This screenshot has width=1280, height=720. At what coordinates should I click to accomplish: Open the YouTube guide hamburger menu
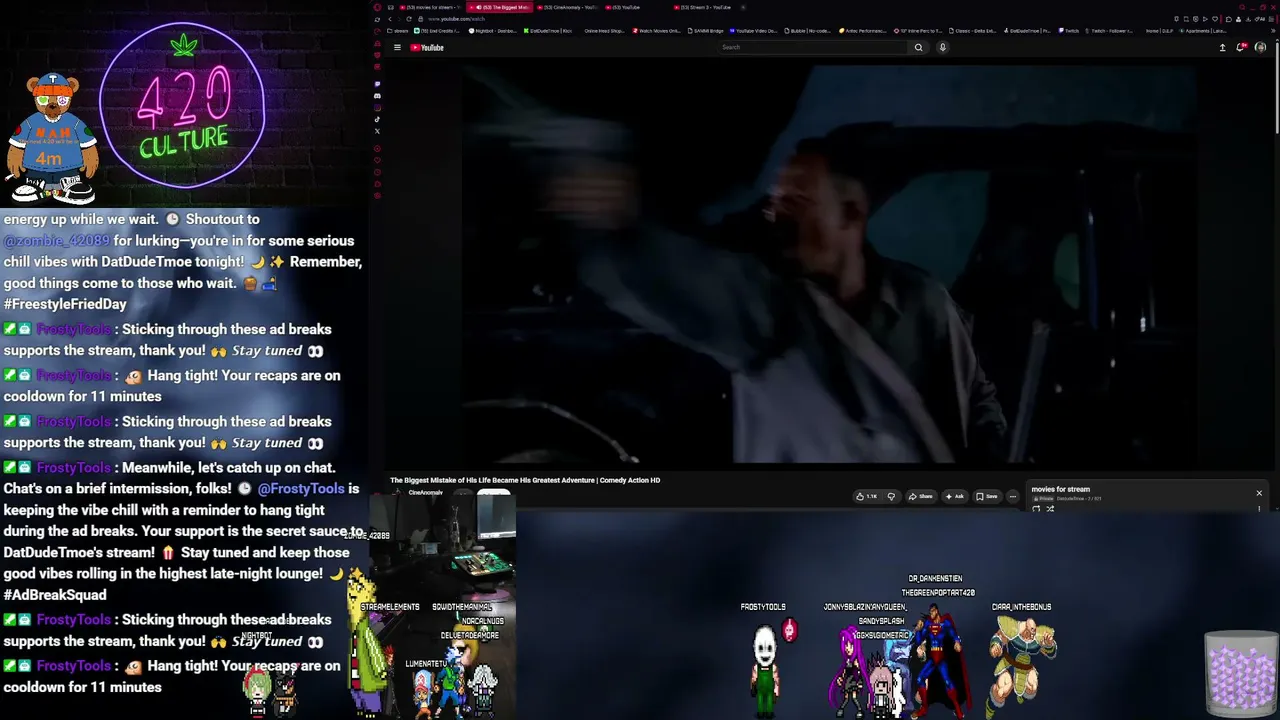pos(397,47)
